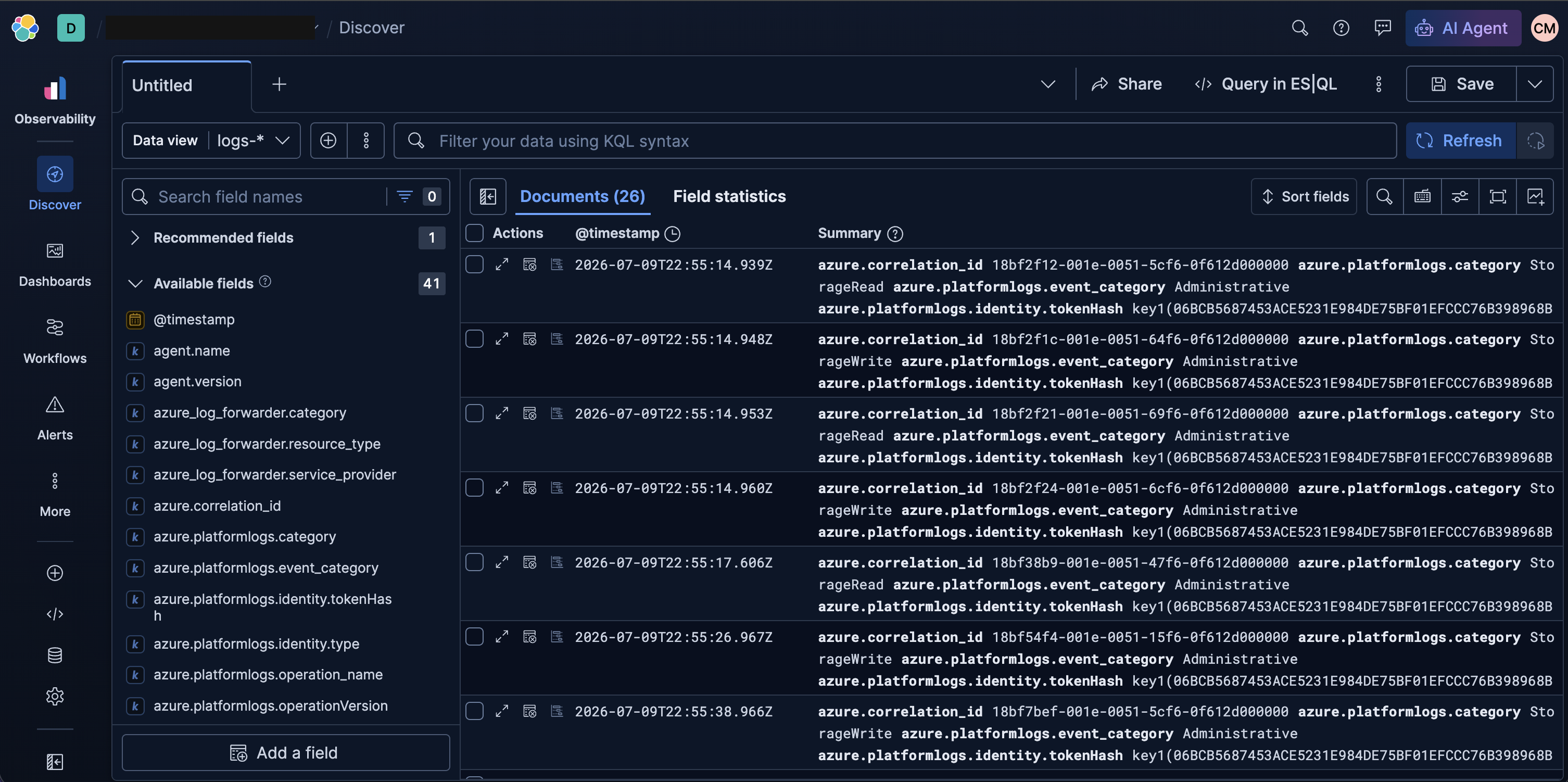
Task: Enter fullscreen table view icon
Action: [x=1498, y=197]
